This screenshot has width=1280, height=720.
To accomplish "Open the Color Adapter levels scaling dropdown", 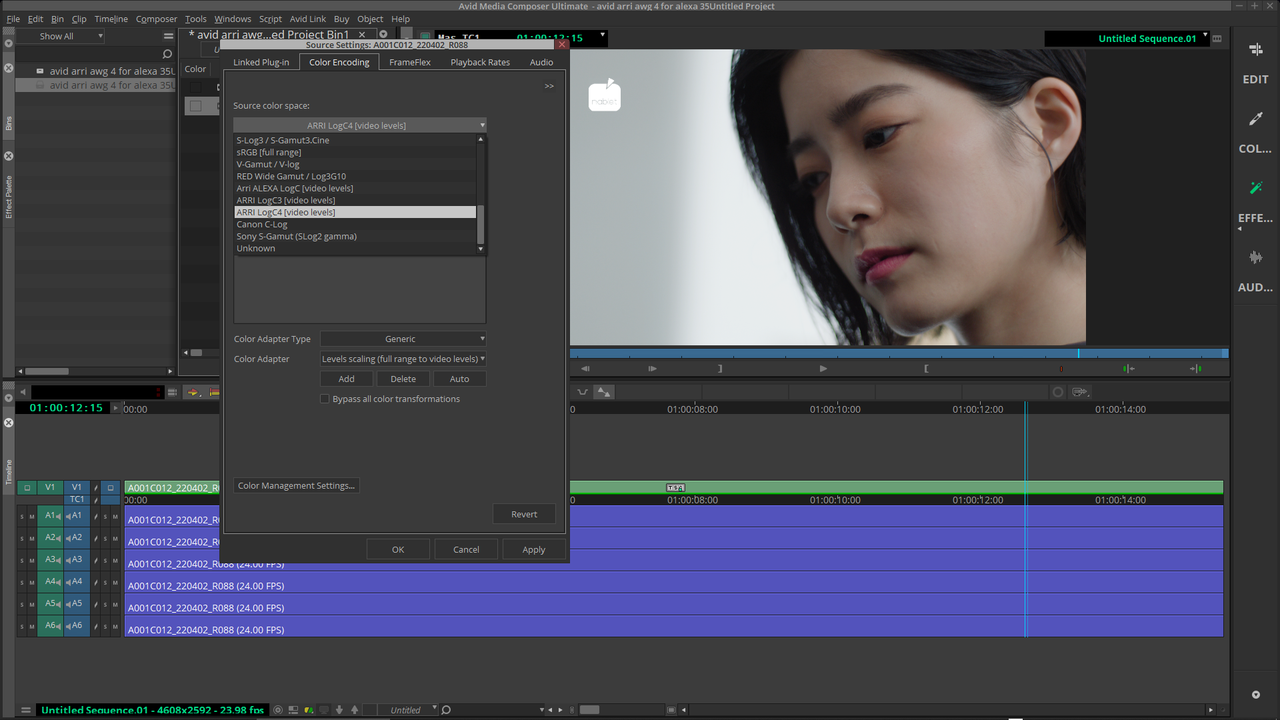I will [x=403, y=359].
